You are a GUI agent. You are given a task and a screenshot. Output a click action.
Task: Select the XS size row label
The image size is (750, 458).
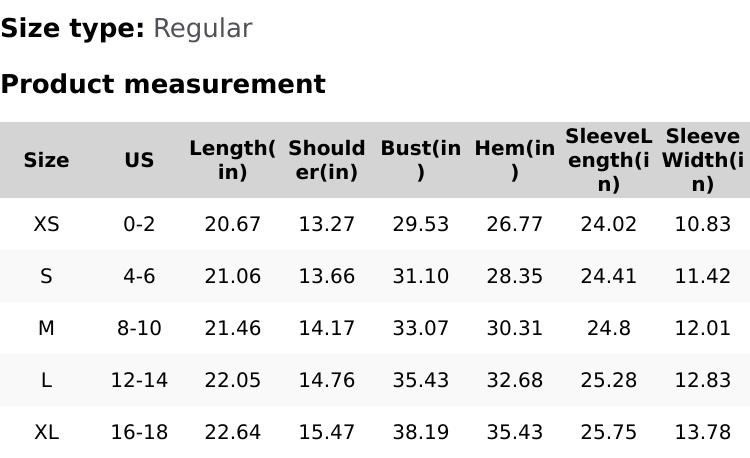tap(46, 224)
